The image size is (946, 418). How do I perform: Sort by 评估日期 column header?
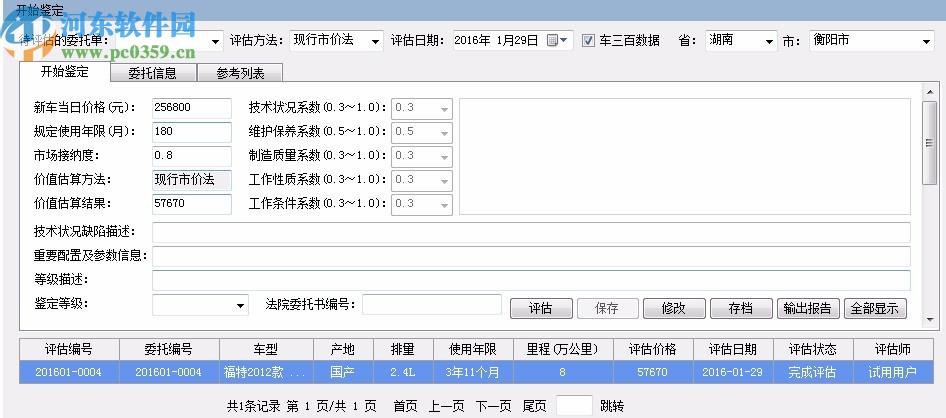(x=734, y=350)
